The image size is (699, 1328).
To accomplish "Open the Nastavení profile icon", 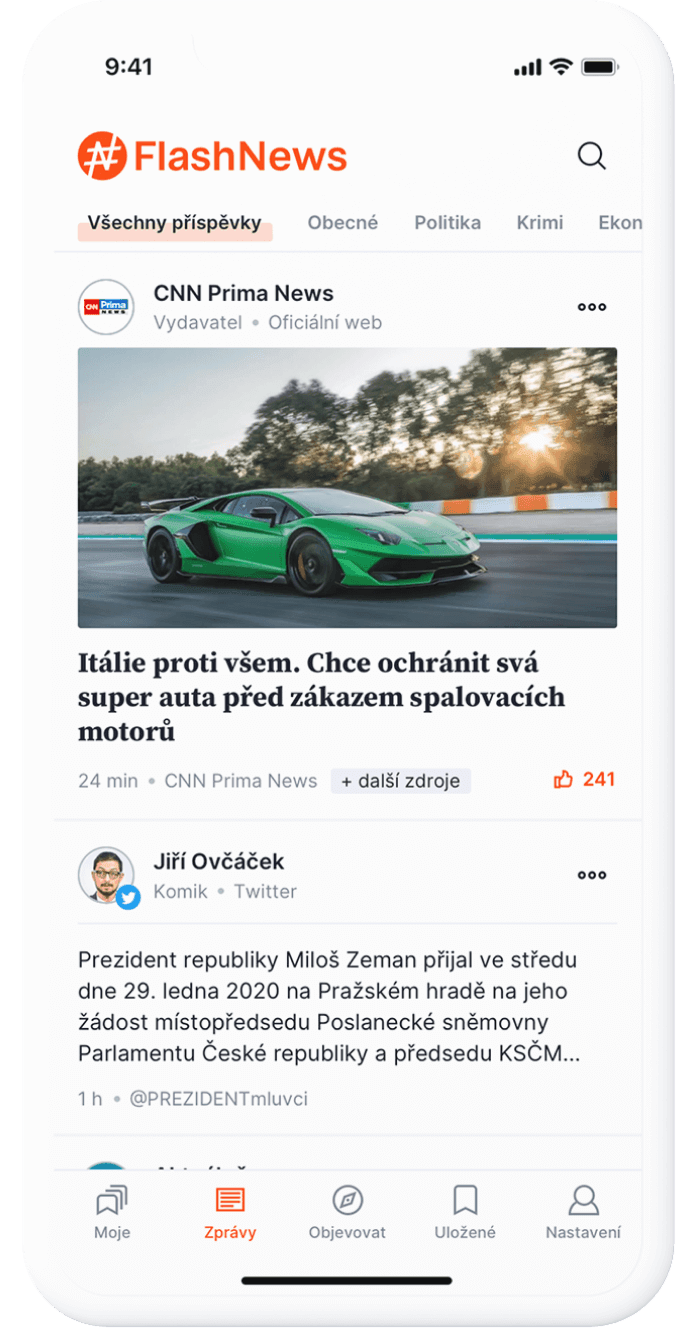I will tap(583, 1200).
